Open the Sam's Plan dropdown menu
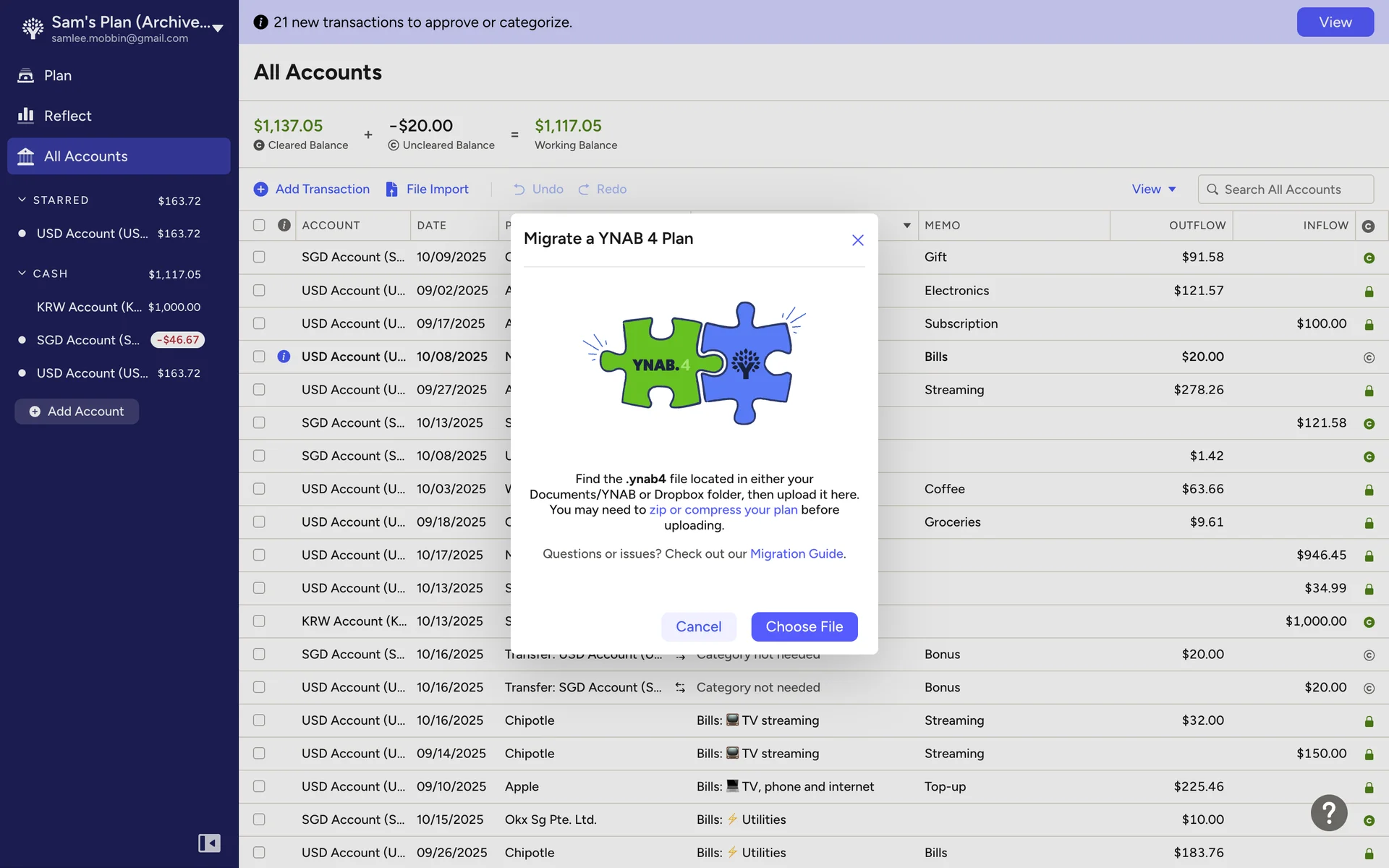The height and width of the screenshot is (868, 1389). [x=217, y=28]
